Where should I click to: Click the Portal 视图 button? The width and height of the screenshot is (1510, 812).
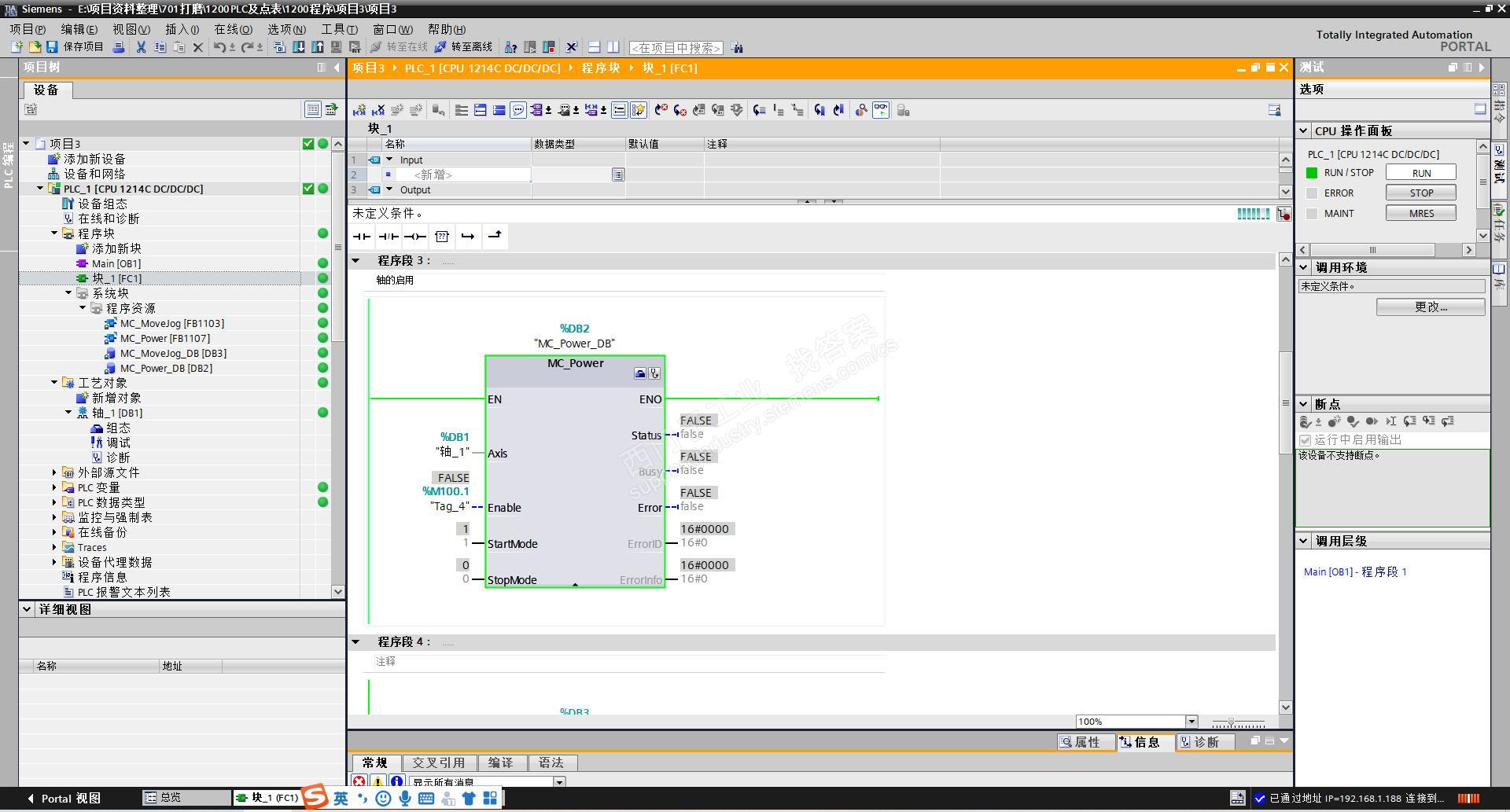pos(64,798)
